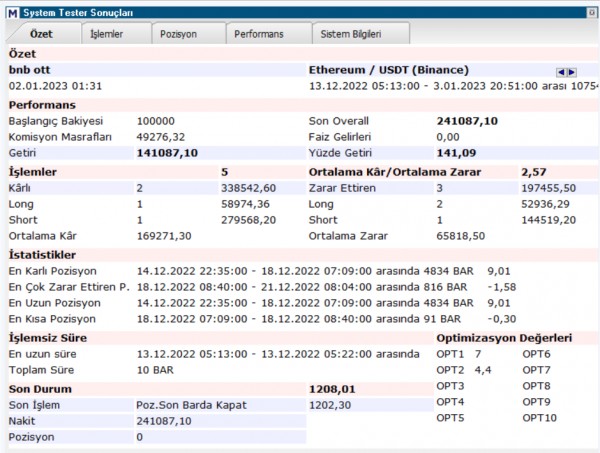Click the OPT1 value 7
The height and width of the screenshot is (453, 600).
click(x=478, y=354)
